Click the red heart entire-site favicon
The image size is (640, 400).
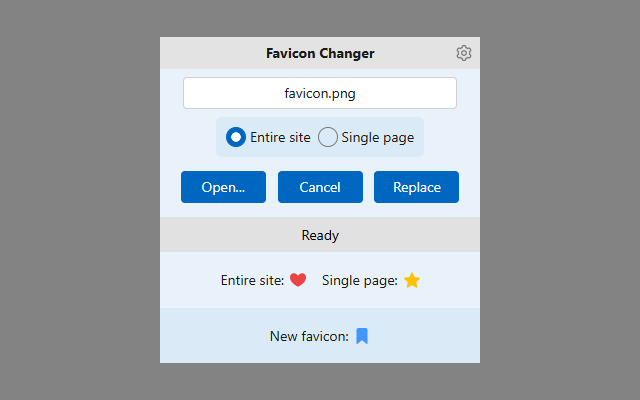pyautogui.click(x=298, y=280)
